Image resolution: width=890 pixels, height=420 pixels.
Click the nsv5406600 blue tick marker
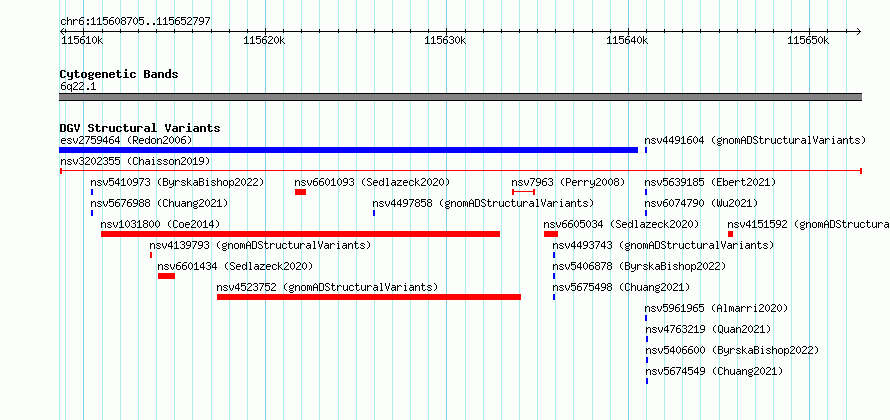point(646,360)
